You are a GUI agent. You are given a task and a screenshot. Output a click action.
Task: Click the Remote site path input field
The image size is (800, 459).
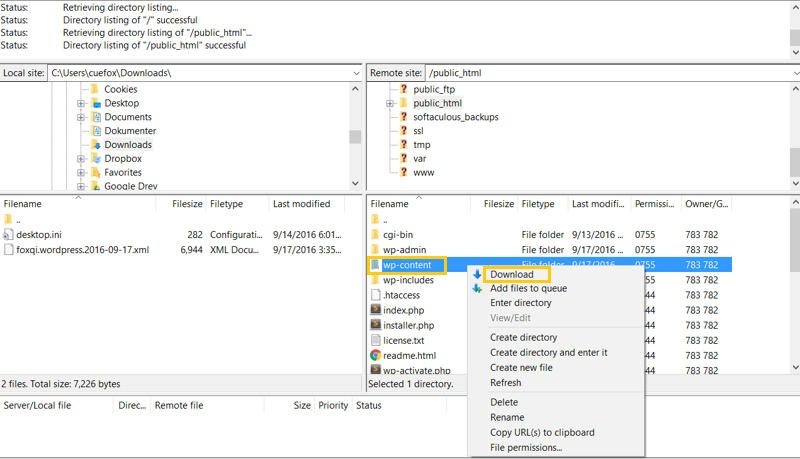[608, 73]
